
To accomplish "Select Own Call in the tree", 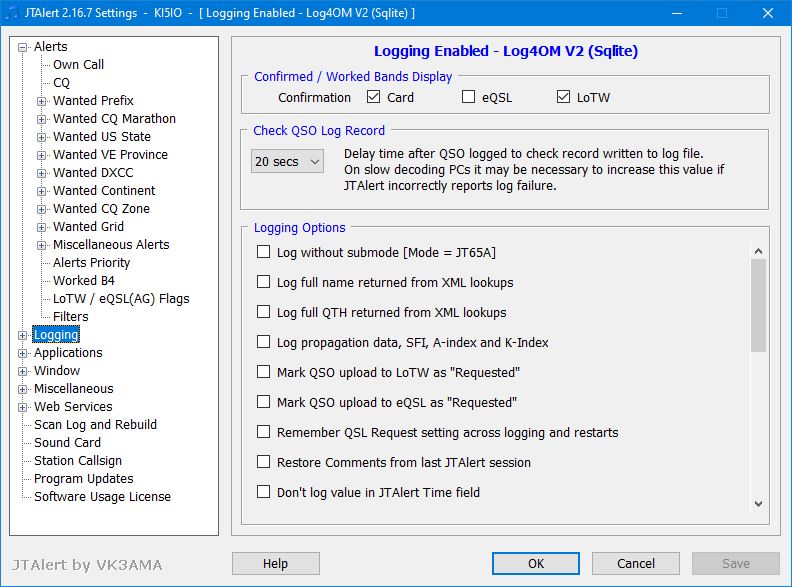I will (x=78, y=65).
